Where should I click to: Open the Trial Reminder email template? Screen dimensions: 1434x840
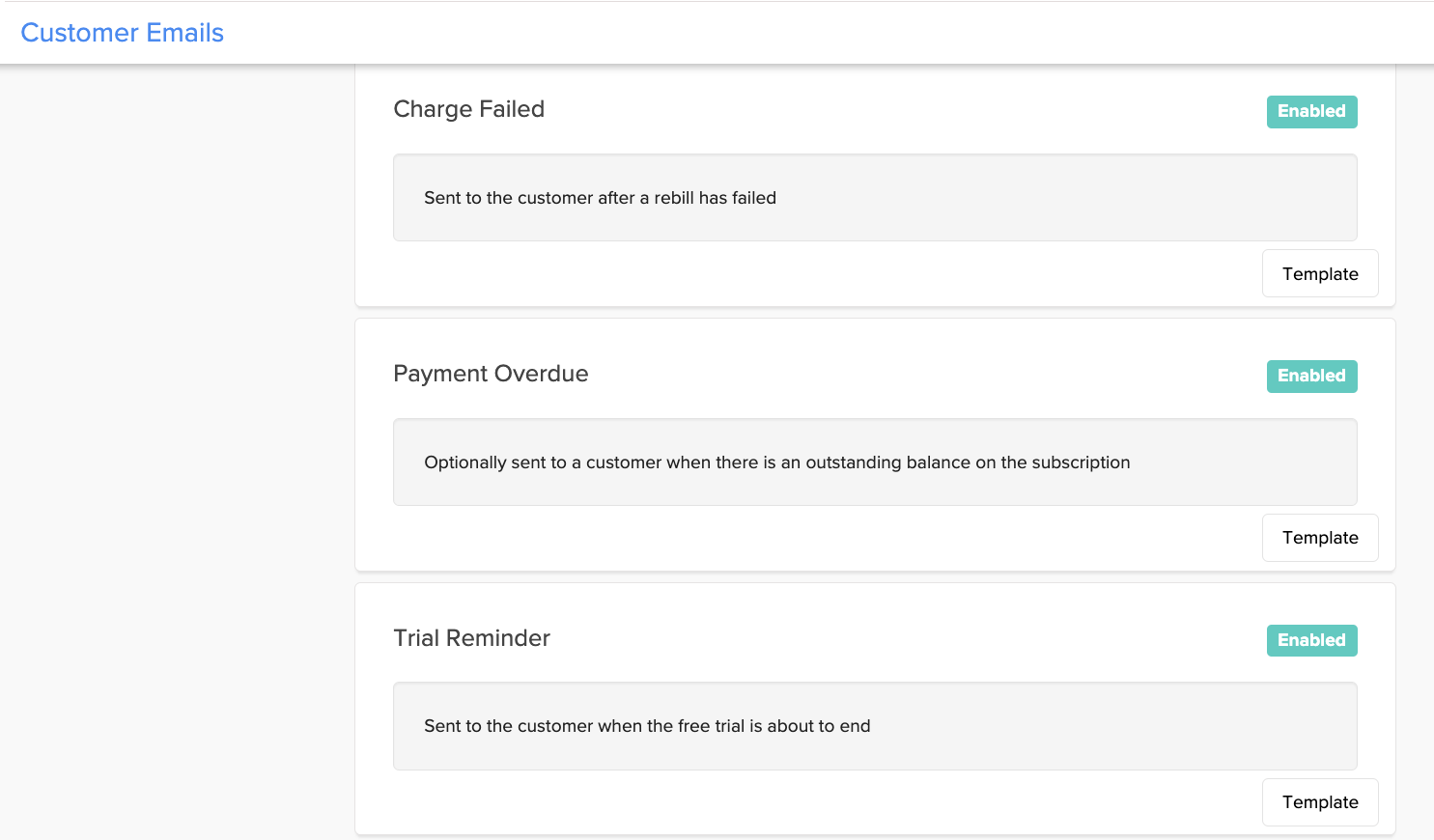tap(1319, 801)
